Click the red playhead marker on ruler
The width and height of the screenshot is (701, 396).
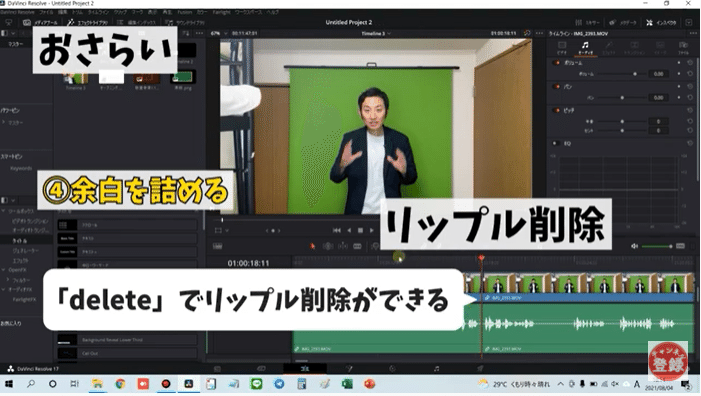point(481,258)
